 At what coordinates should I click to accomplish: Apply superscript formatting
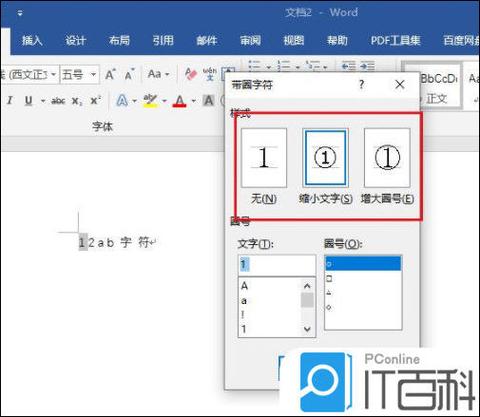tap(96, 100)
